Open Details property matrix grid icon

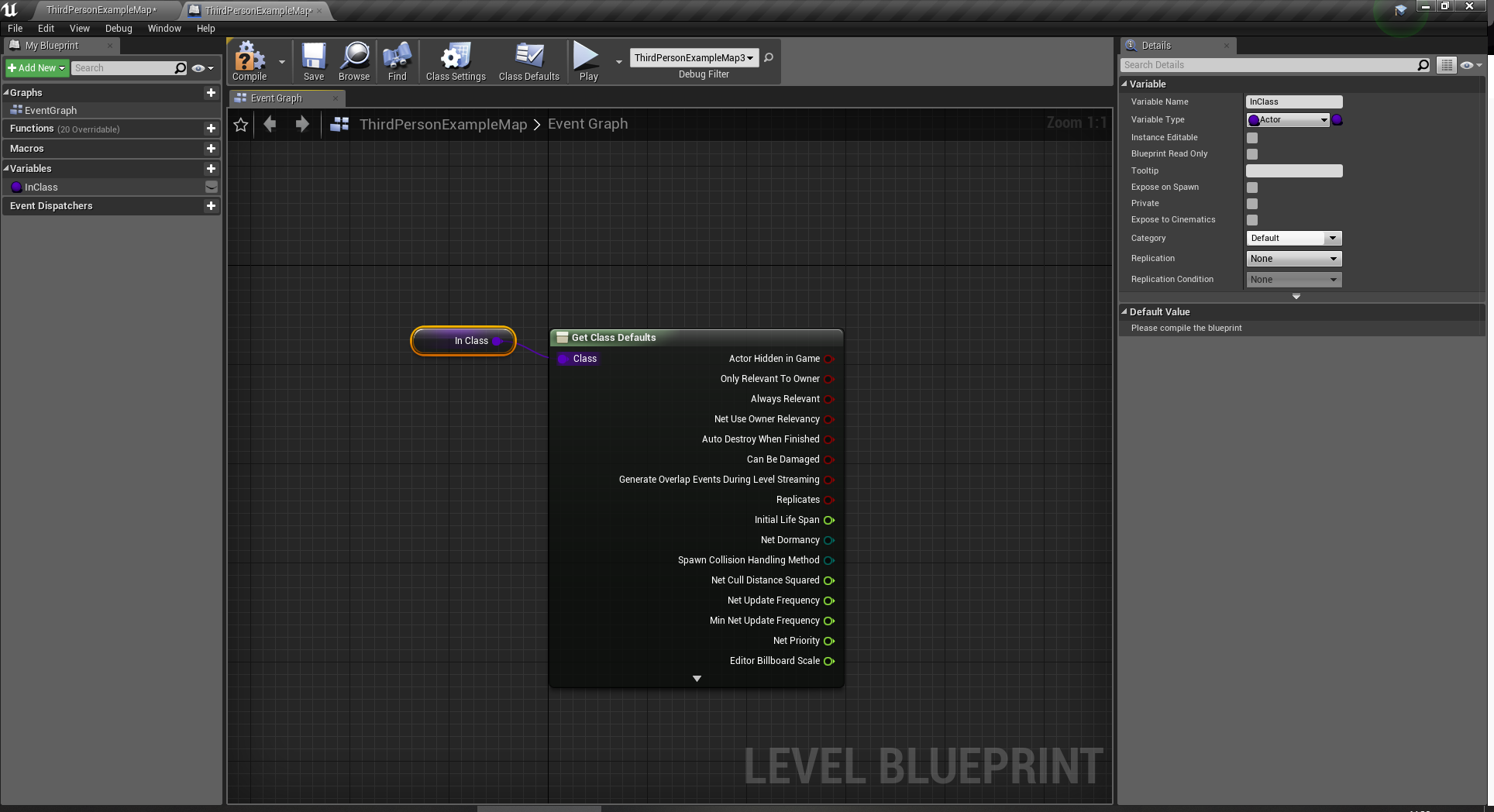click(x=1446, y=65)
